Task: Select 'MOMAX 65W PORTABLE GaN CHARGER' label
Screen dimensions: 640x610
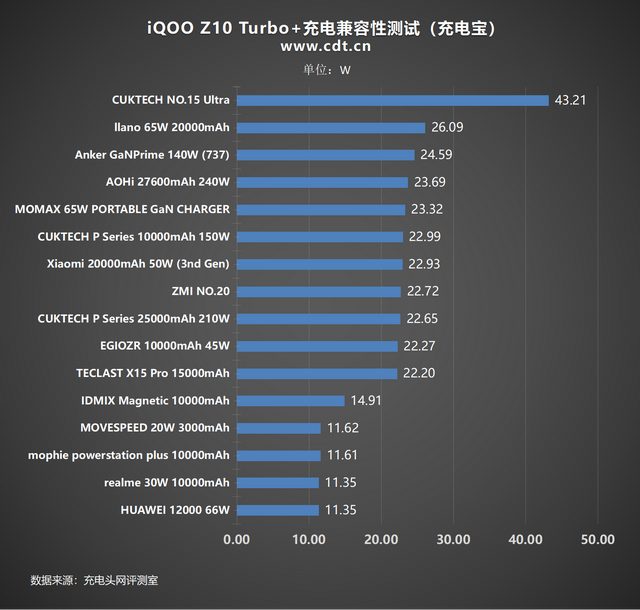Action: coord(122,209)
